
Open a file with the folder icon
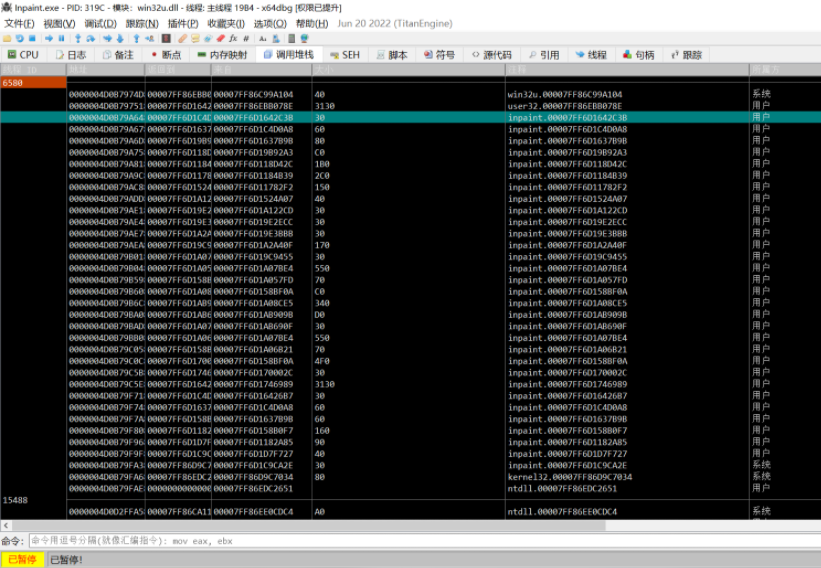coord(7,38)
